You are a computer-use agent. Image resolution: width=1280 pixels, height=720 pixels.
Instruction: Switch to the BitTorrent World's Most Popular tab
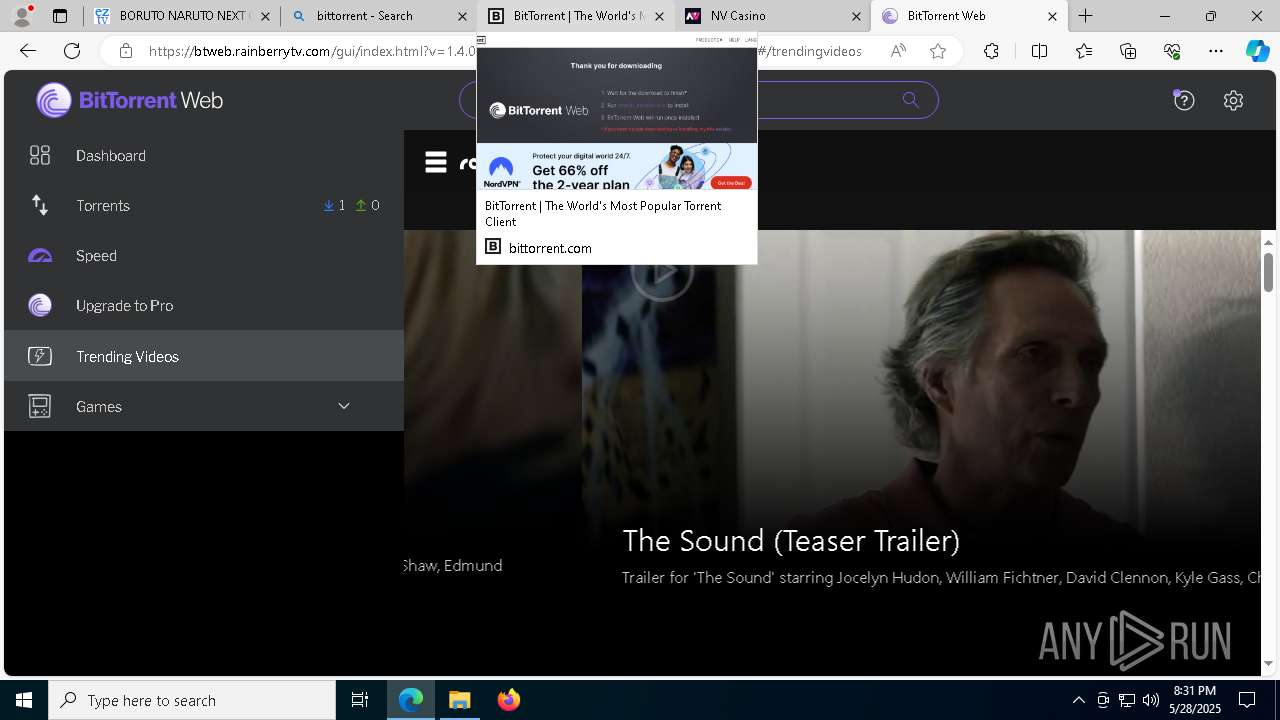[x=576, y=16]
